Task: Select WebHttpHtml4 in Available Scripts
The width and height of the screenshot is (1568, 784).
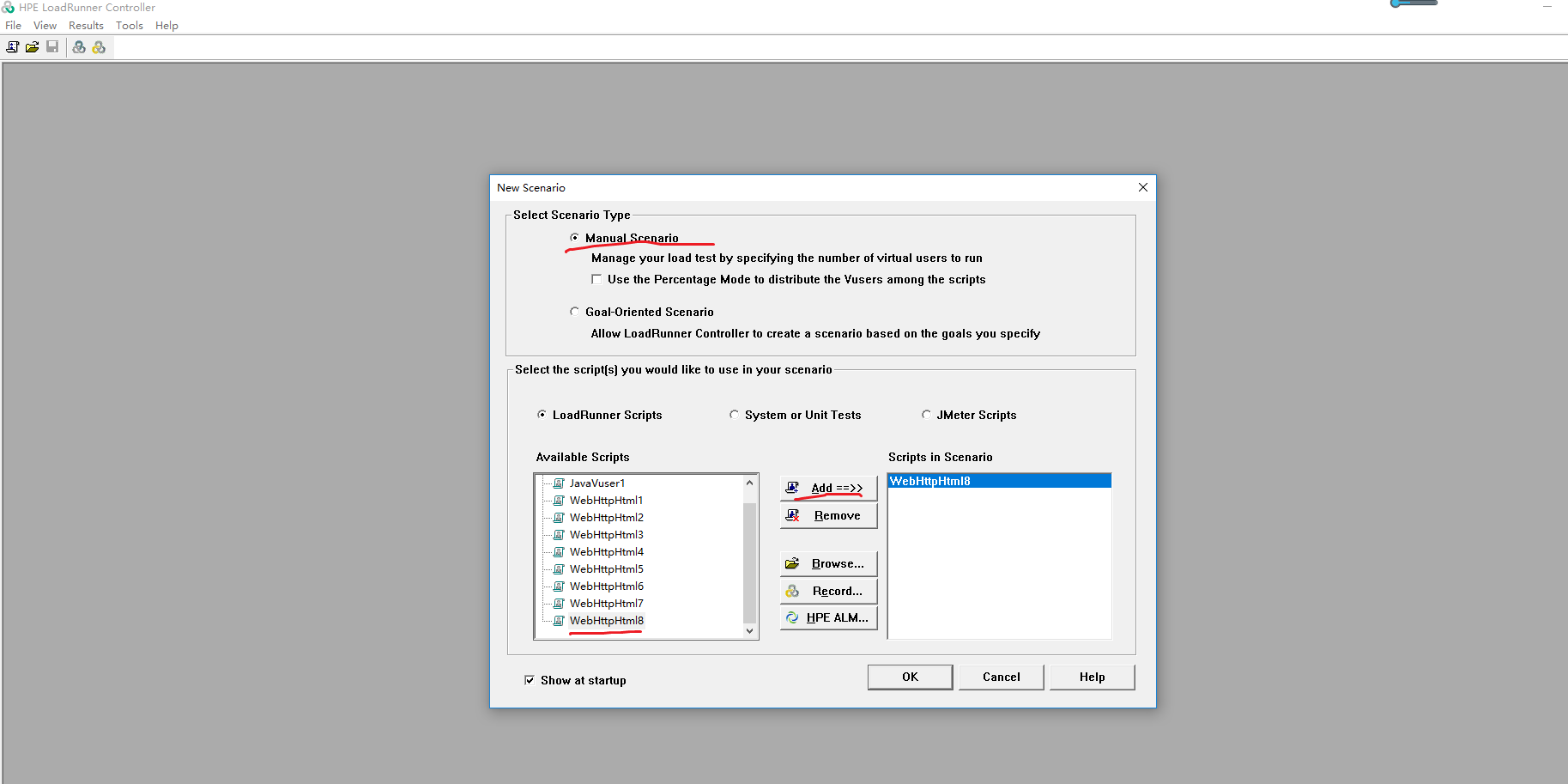Action: pyautogui.click(x=606, y=552)
